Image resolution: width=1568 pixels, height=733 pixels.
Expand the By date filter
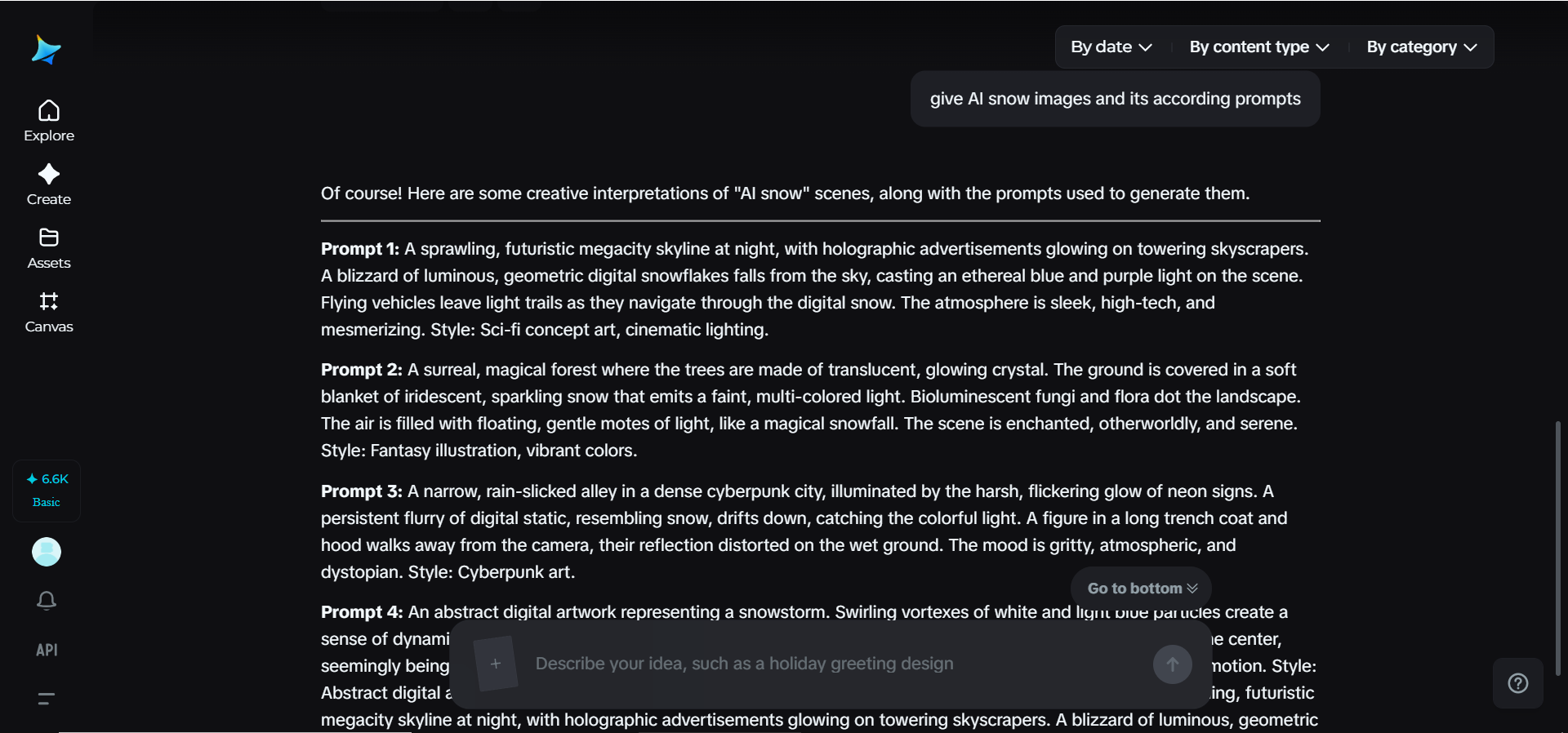point(1111,47)
